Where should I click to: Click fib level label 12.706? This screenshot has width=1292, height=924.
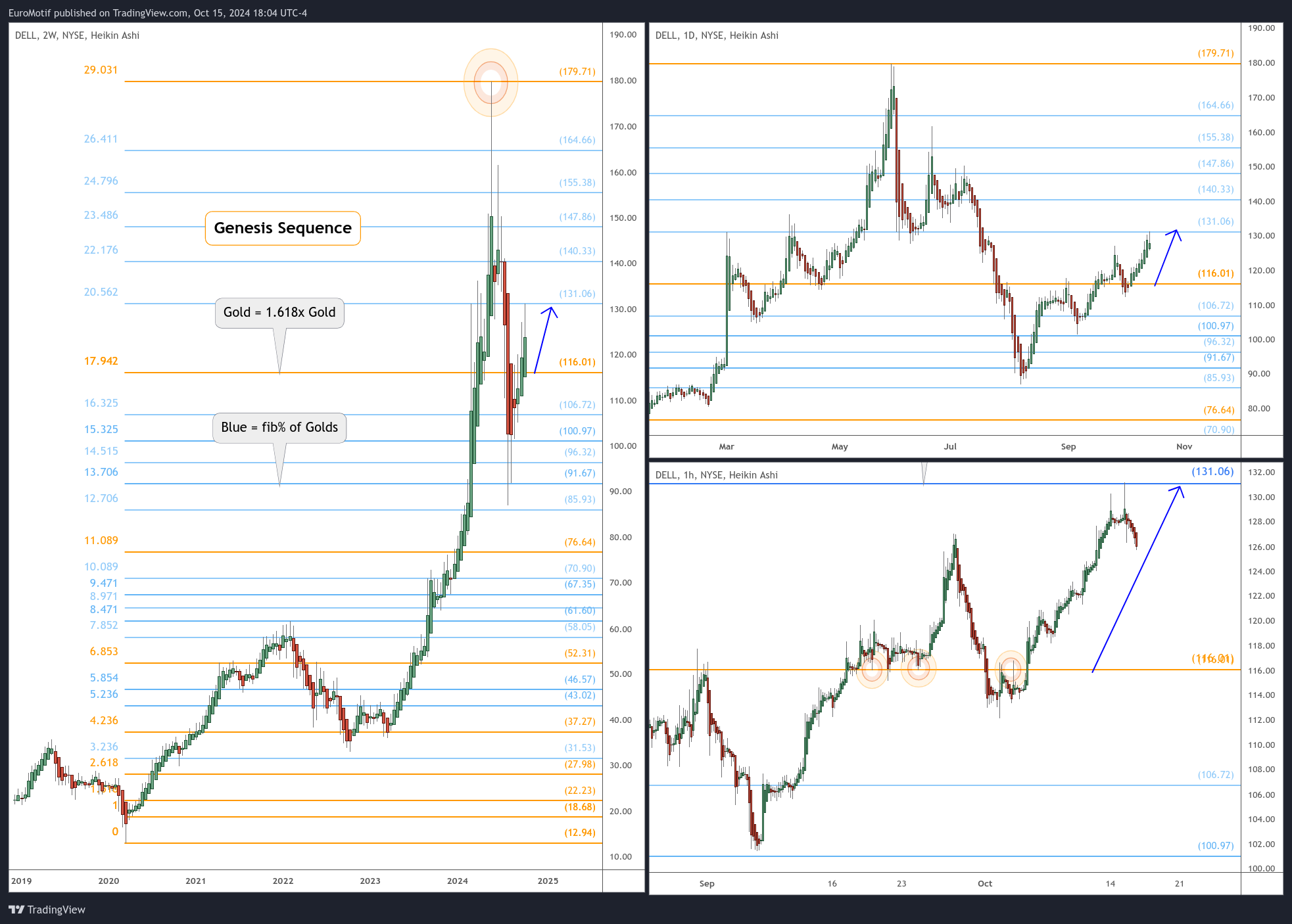pyautogui.click(x=101, y=498)
